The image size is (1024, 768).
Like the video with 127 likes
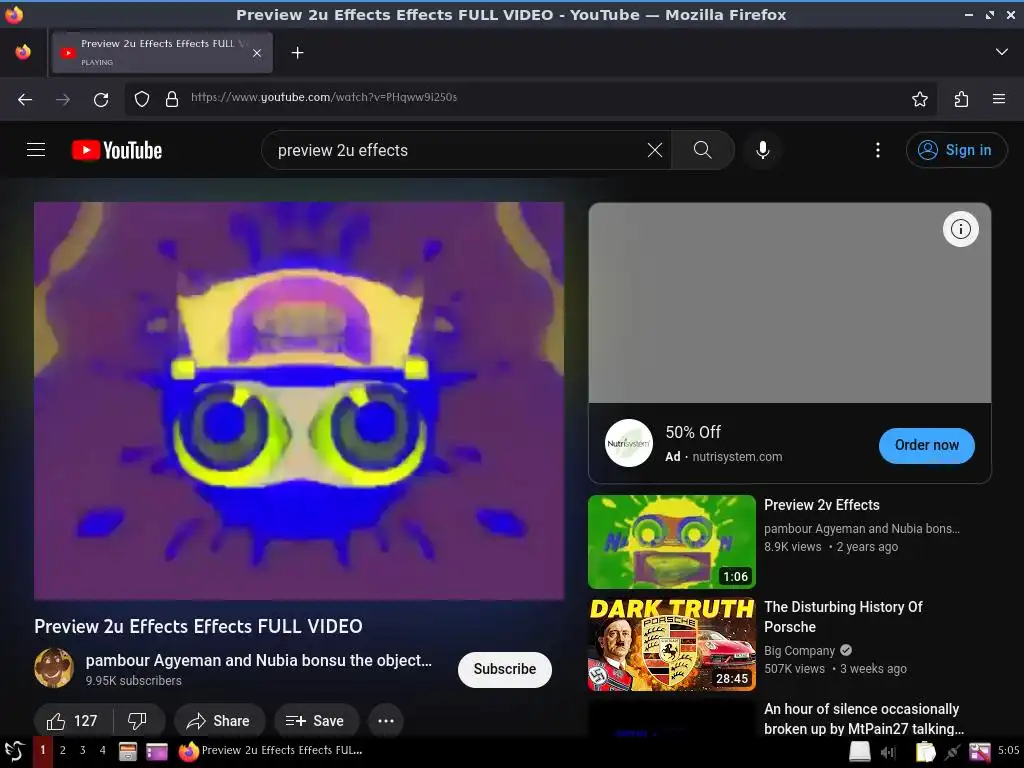73,721
